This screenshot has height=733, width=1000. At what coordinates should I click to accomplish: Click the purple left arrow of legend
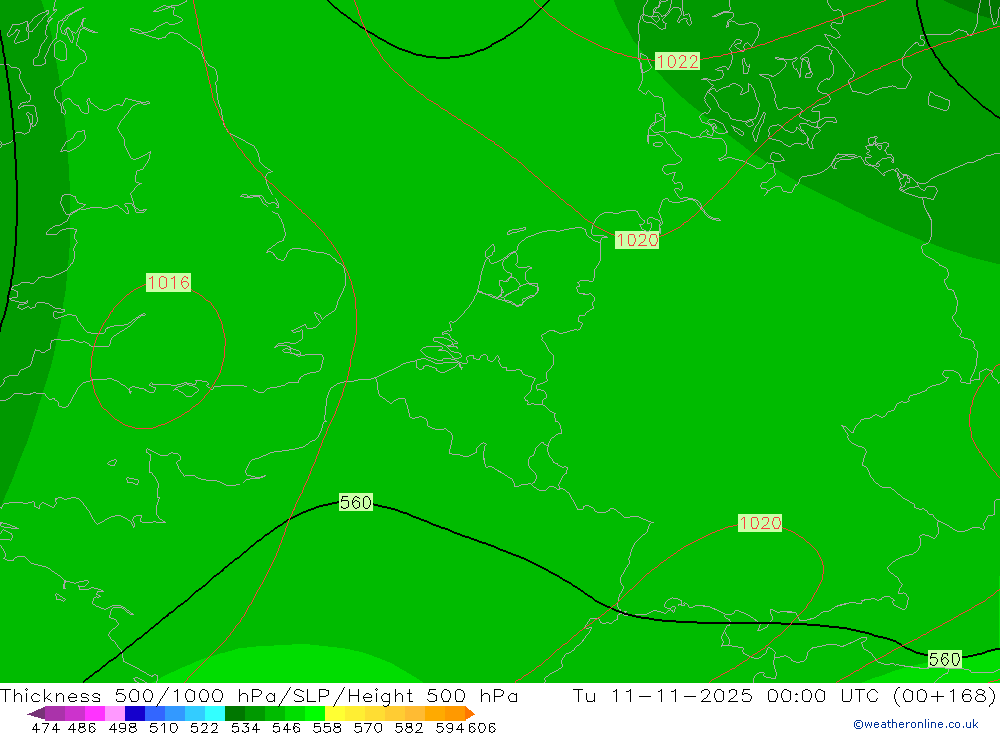36,713
